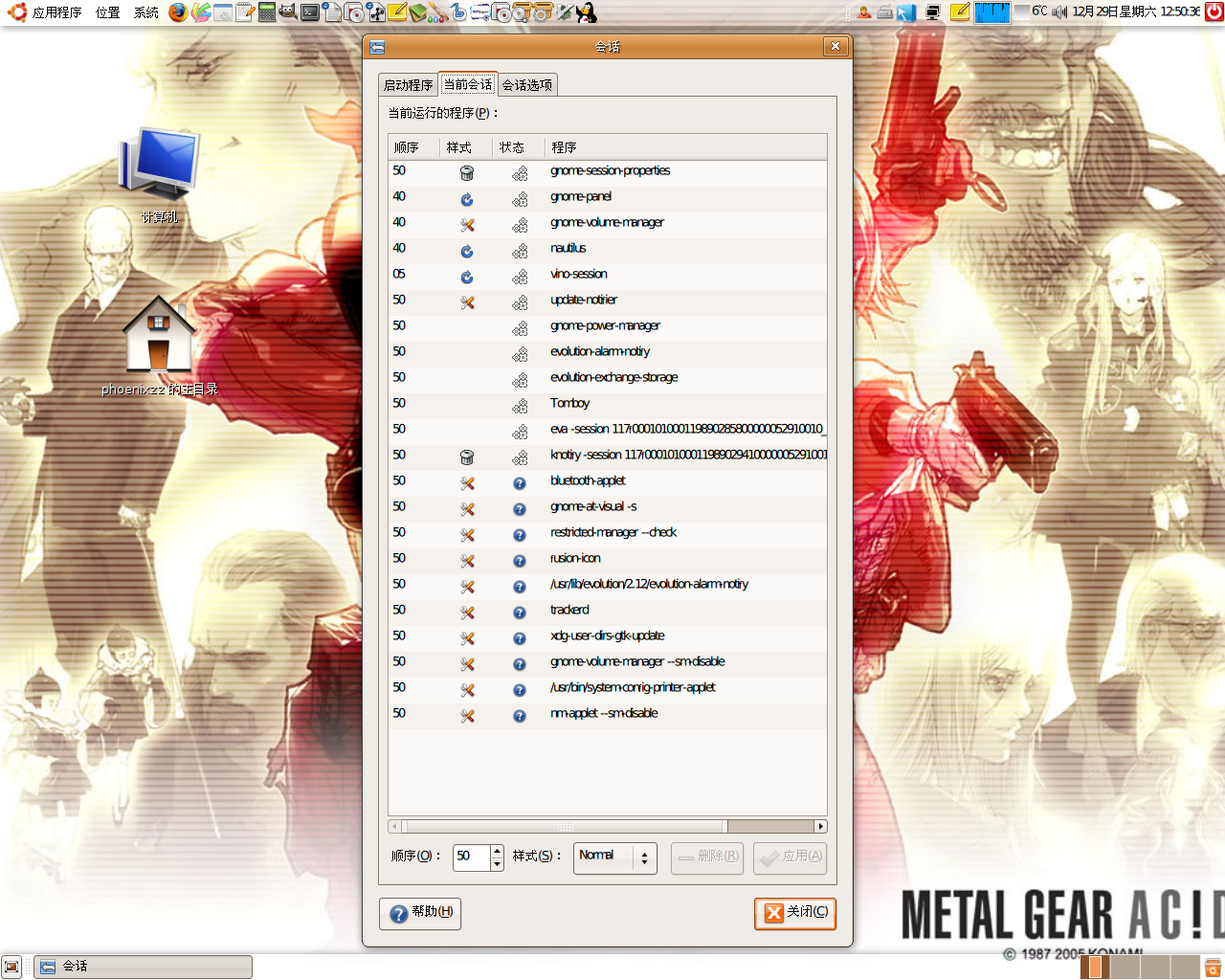
Task: Click trash style icon of knotify row
Action: pyautogui.click(x=467, y=457)
